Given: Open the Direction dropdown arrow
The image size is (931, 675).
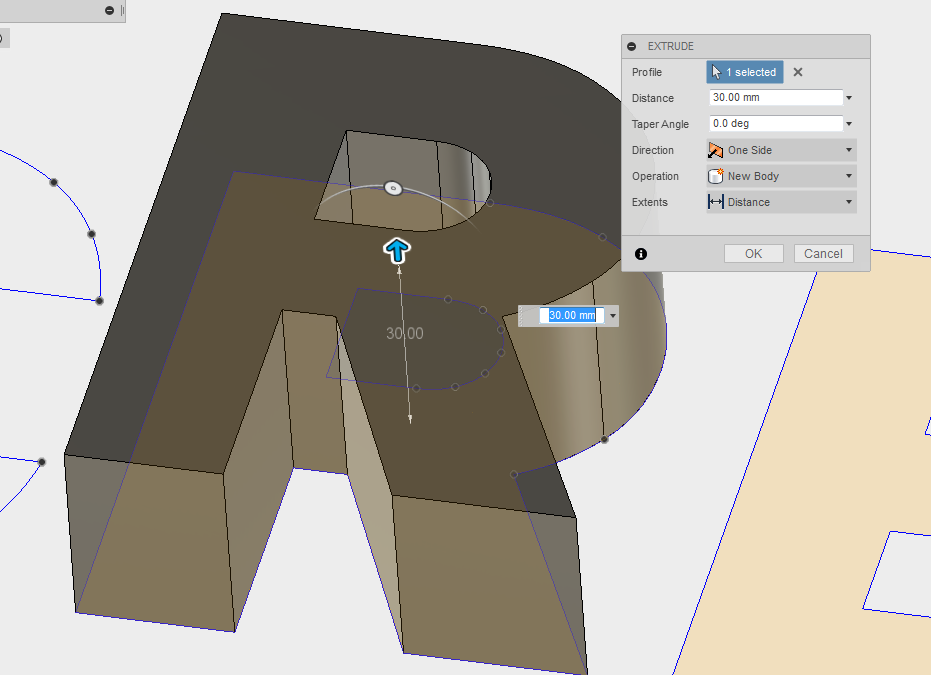Looking at the screenshot, I should click(x=849, y=150).
